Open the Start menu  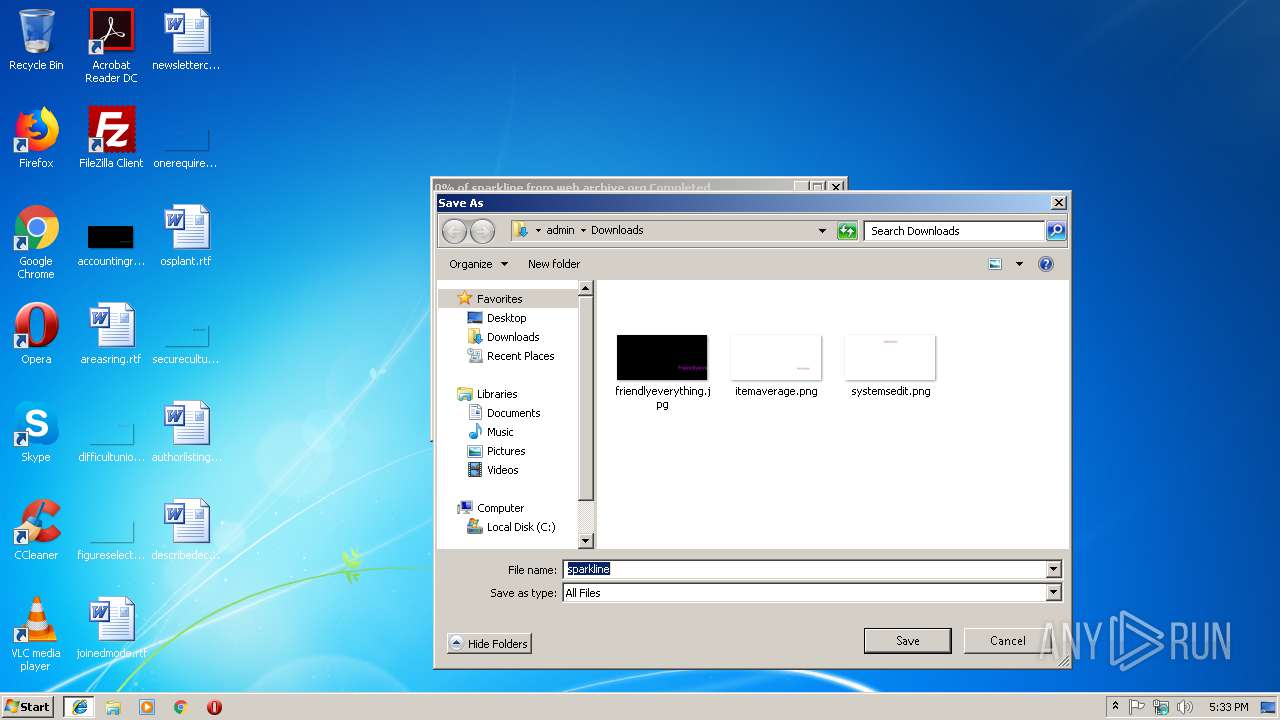pyautogui.click(x=28, y=707)
